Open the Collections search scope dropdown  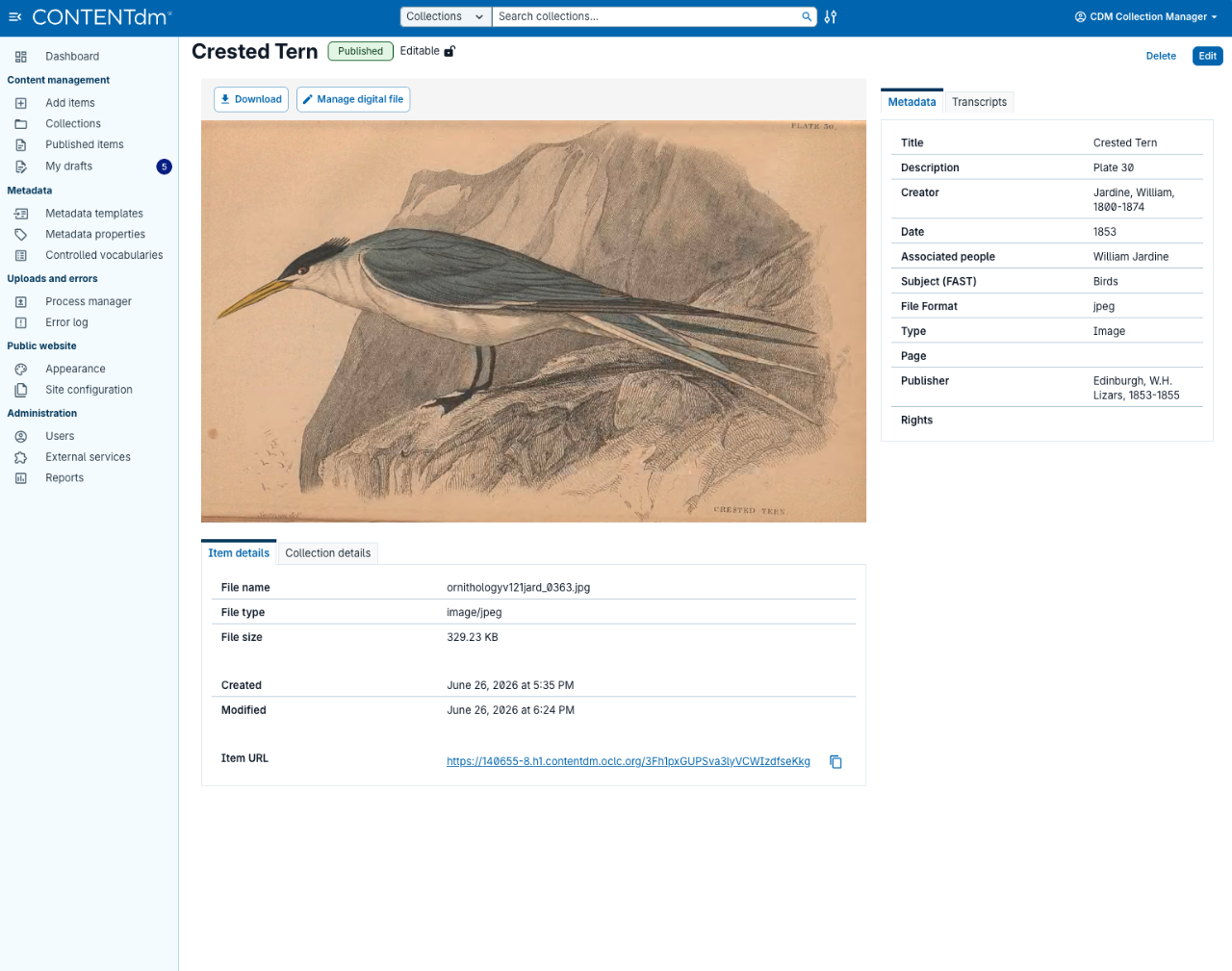click(x=446, y=16)
